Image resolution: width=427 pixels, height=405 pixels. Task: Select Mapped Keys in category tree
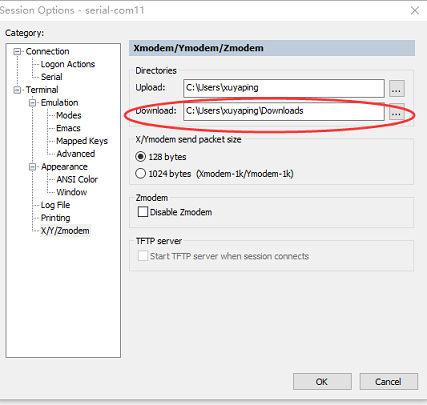pos(82,141)
